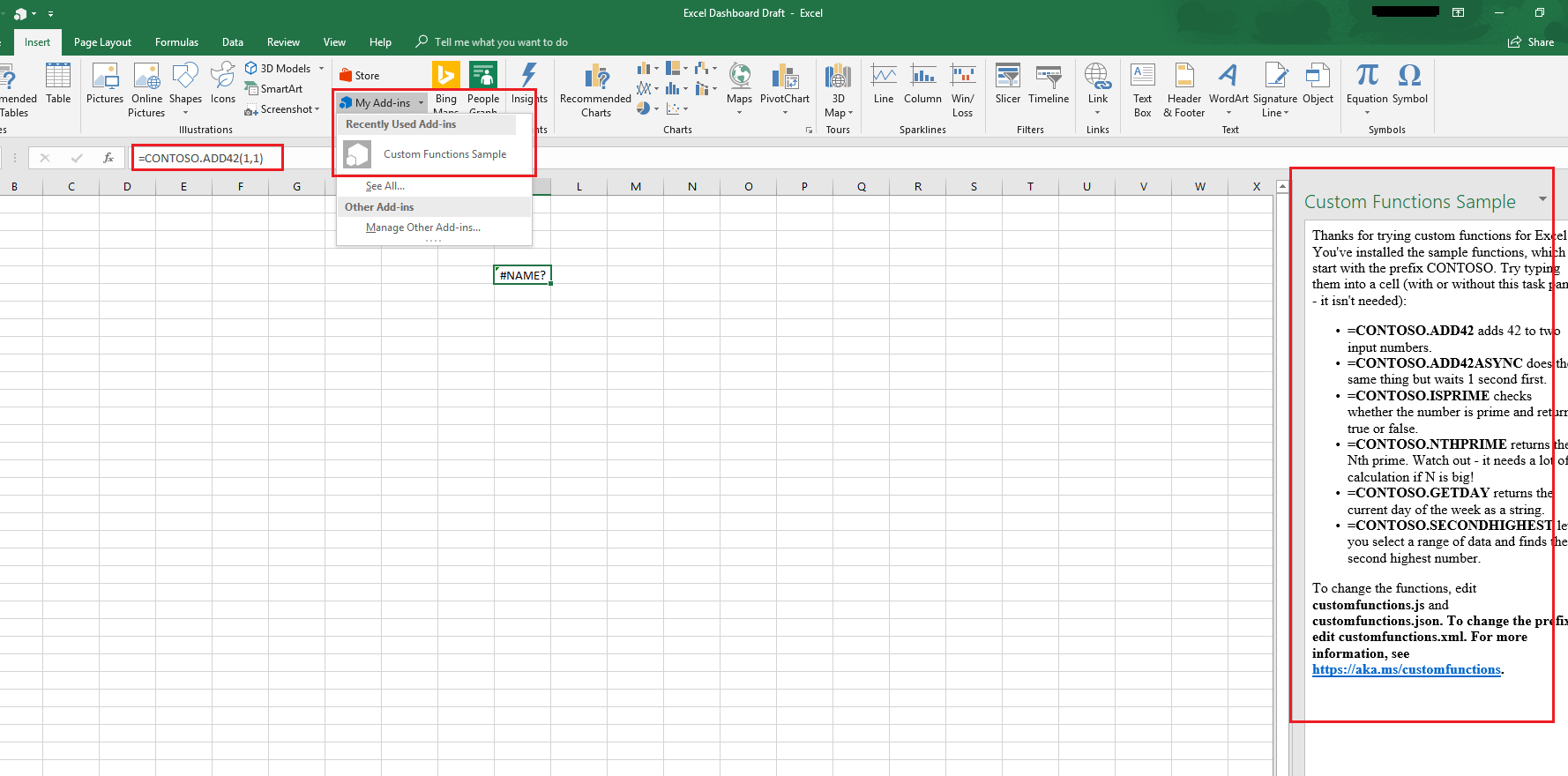Open Quick Access Toolbar customize arrow
The image size is (1568, 776).
click(x=50, y=14)
